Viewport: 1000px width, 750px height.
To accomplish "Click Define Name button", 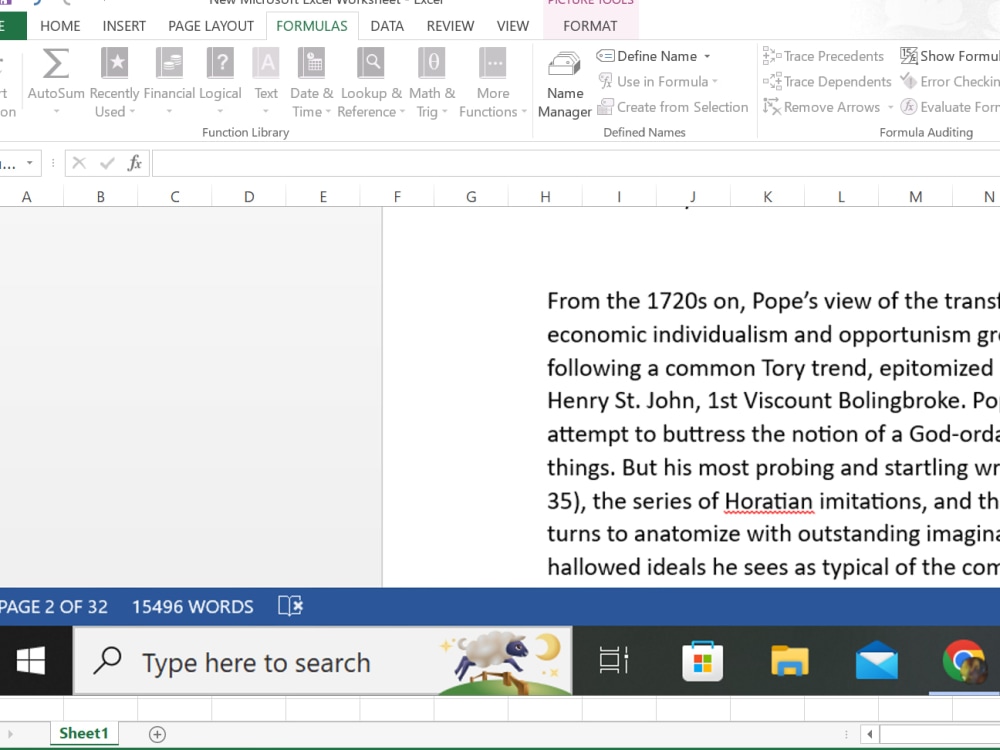I will tap(647, 56).
